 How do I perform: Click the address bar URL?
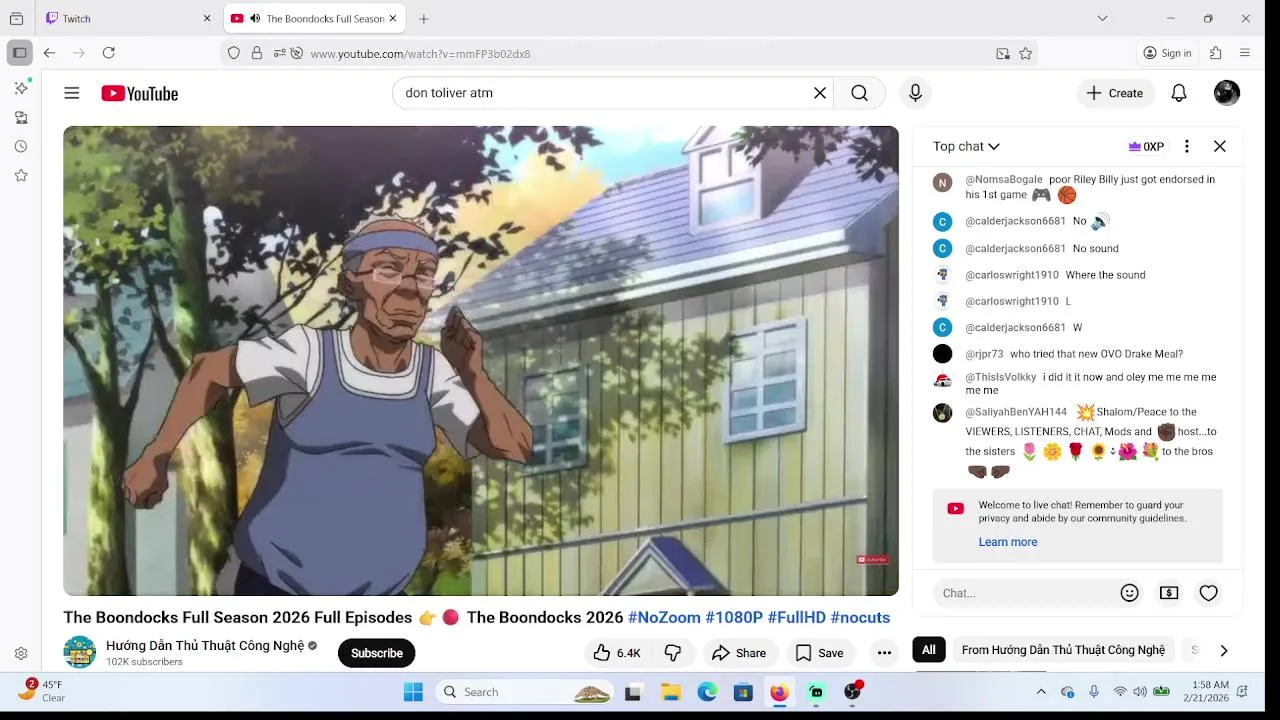(x=420, y=54)
